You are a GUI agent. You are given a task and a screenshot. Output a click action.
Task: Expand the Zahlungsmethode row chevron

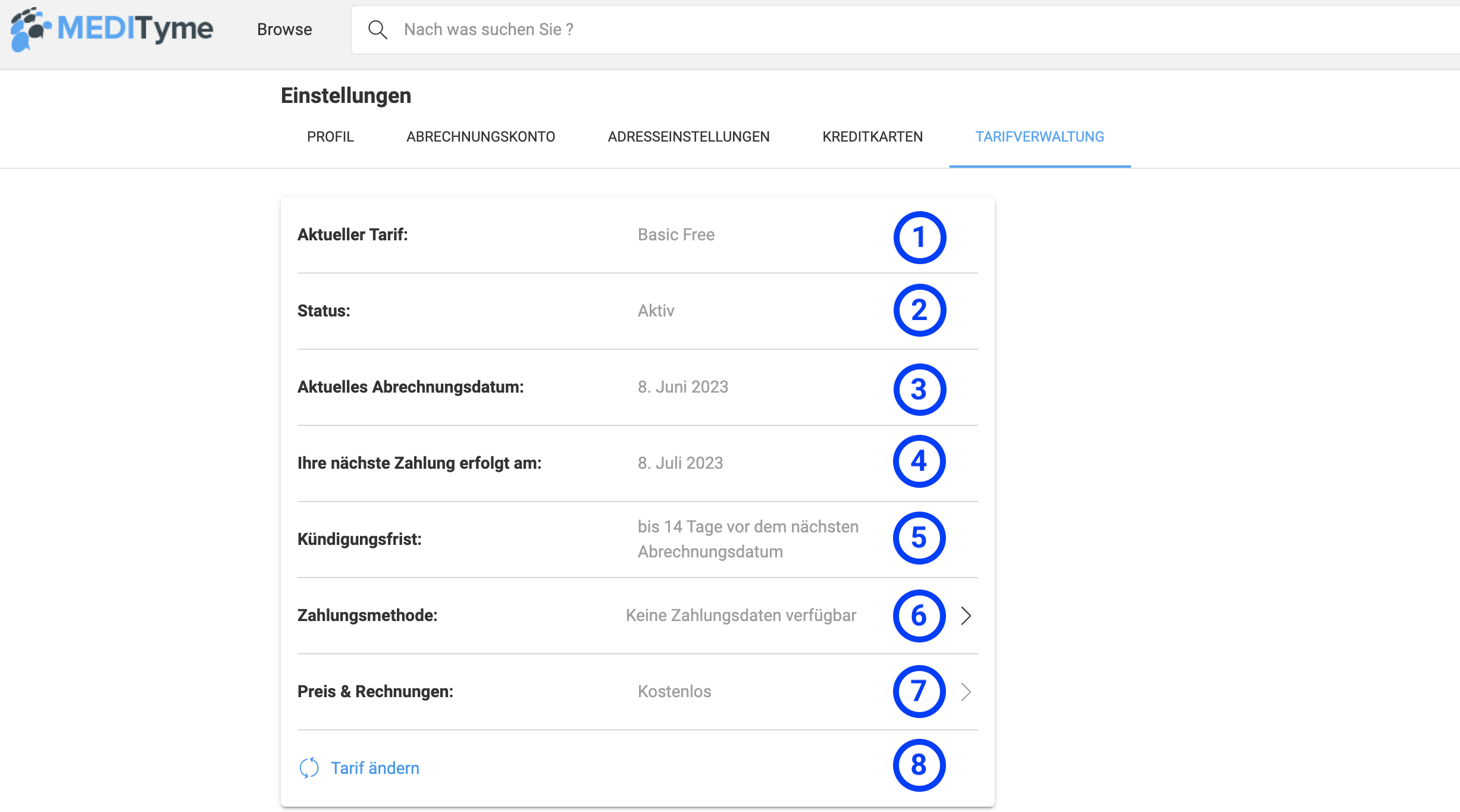[966, 616]
